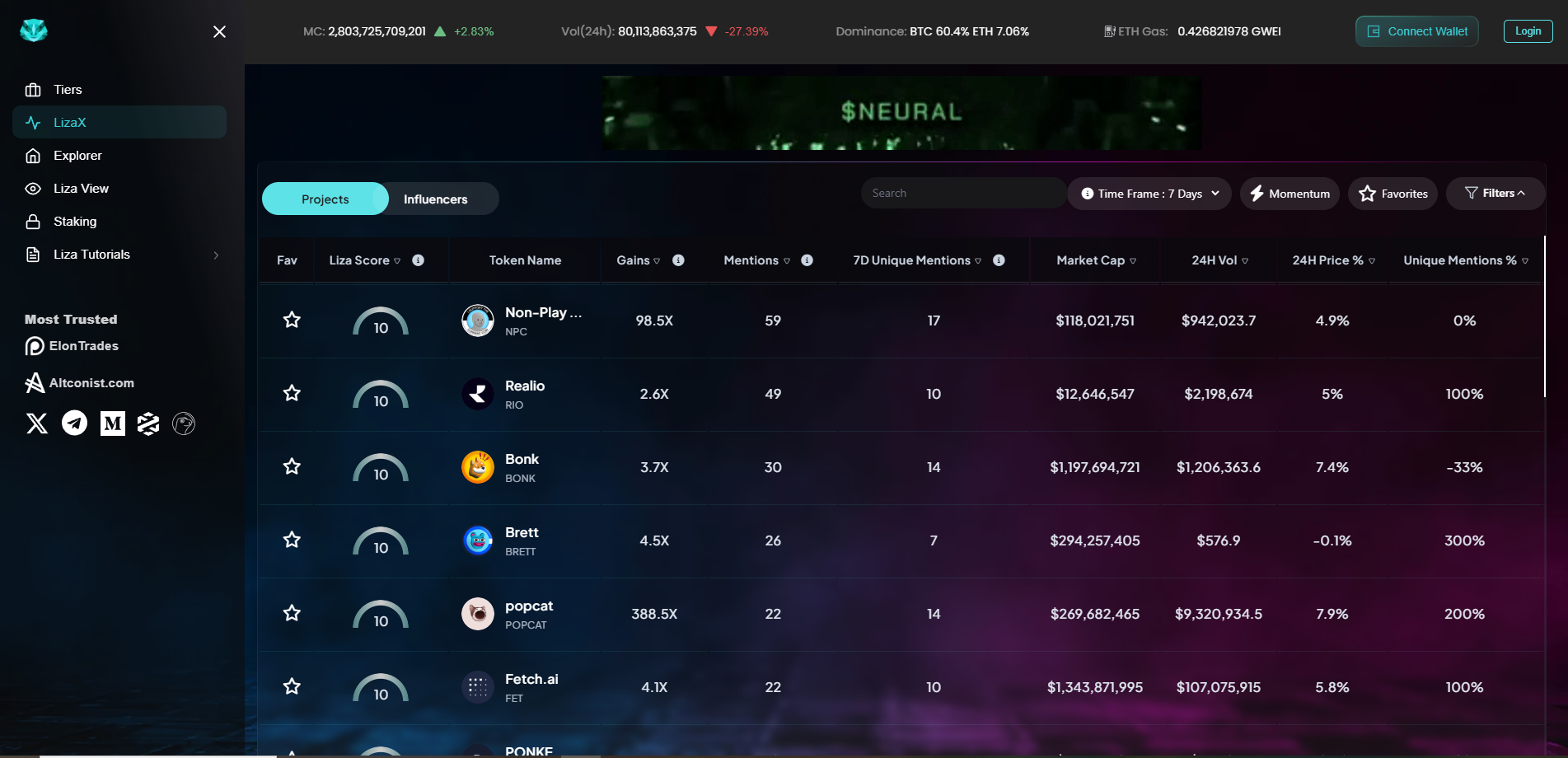This screenshot has height=758, width=1568.
Task: Favorite the Fetch.ai token star
Action: coord(292,686)
